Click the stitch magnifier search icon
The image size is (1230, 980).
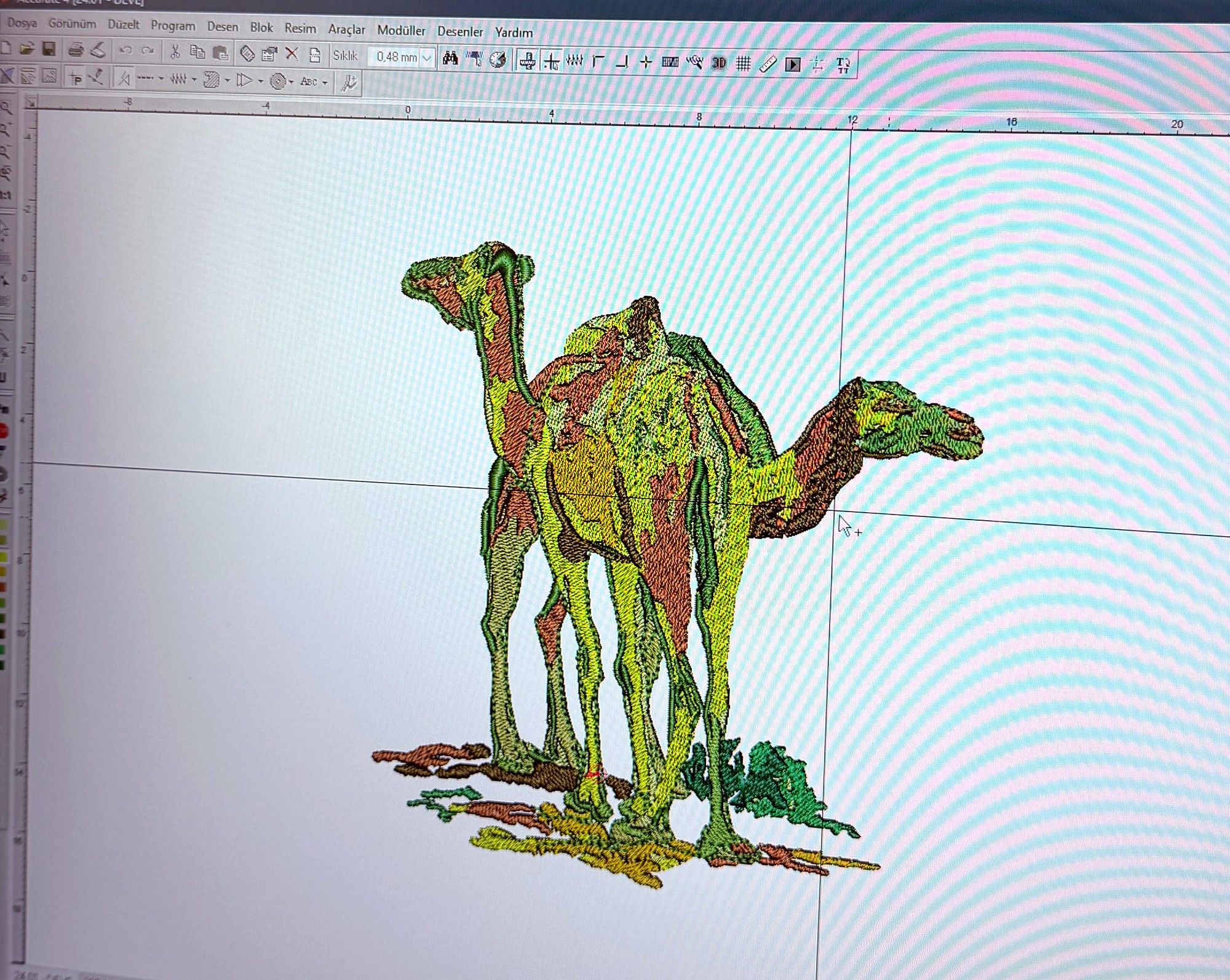(694, 62)
